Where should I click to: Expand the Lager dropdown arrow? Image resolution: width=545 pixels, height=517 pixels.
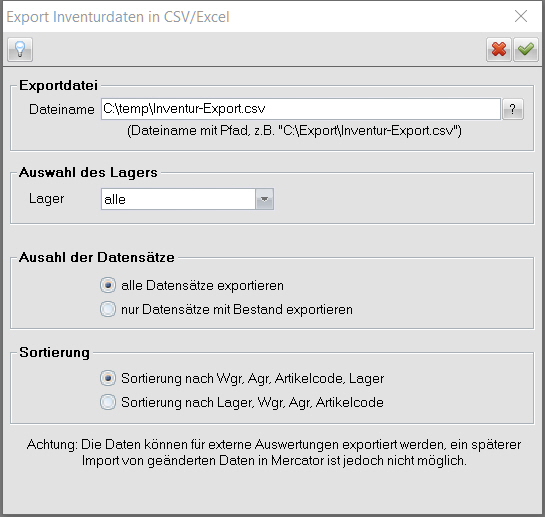click(265, 199)
